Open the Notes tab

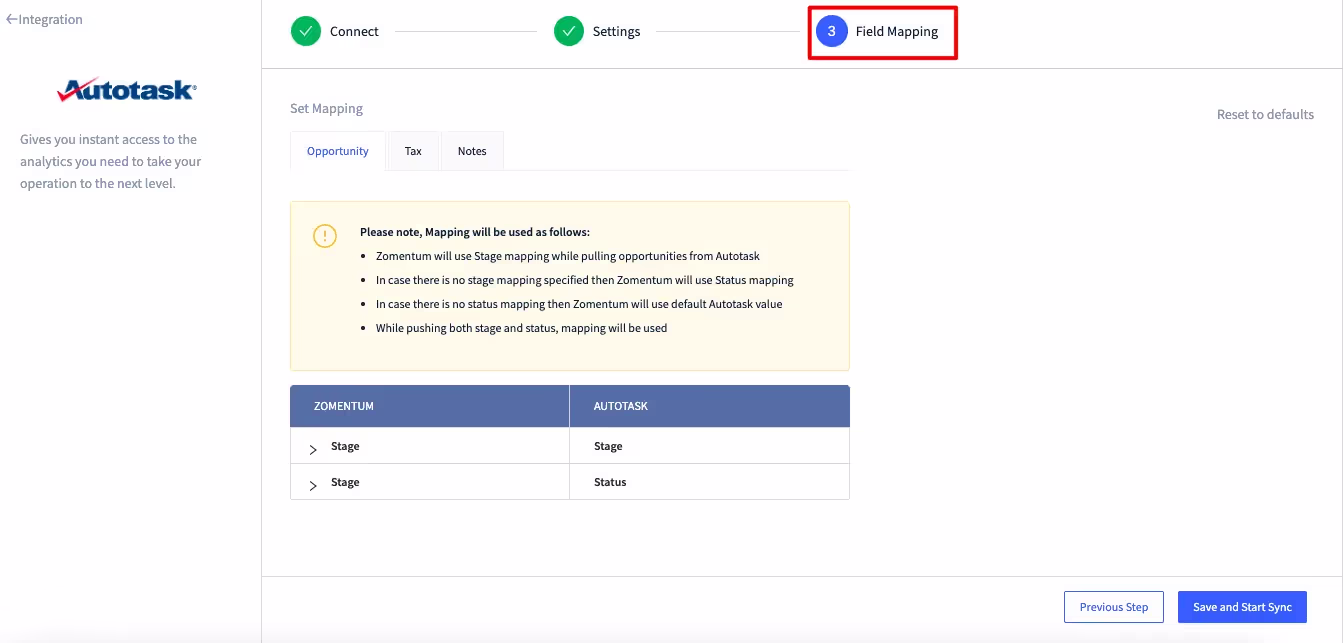click(472, 151)
